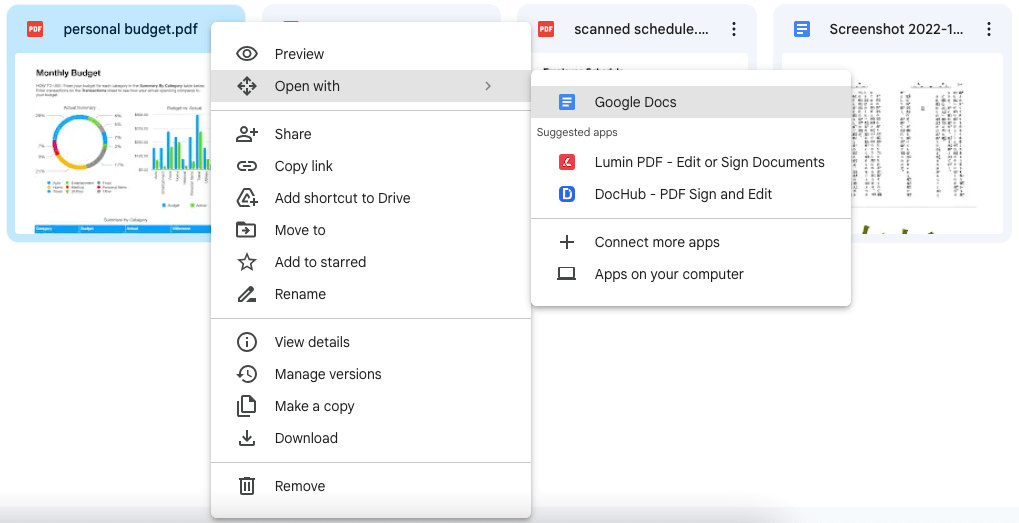
Task: Select the Move to entry
Action: (x=370, y=229)
